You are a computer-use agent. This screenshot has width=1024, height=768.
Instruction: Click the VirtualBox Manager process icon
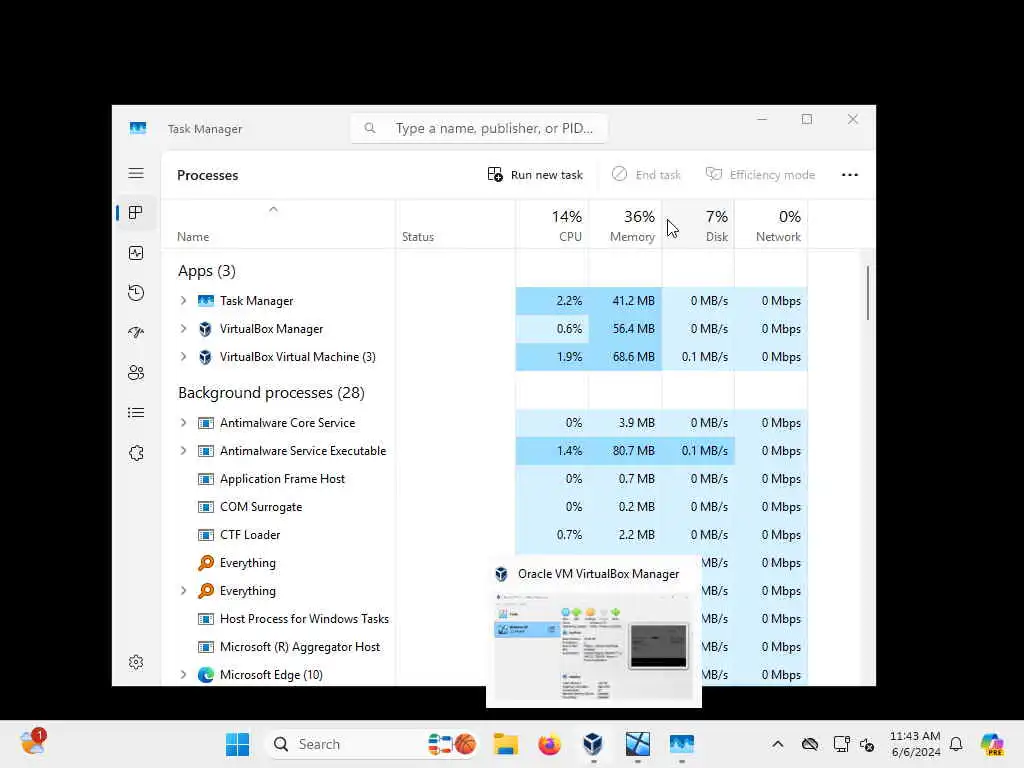click(205, 329)
